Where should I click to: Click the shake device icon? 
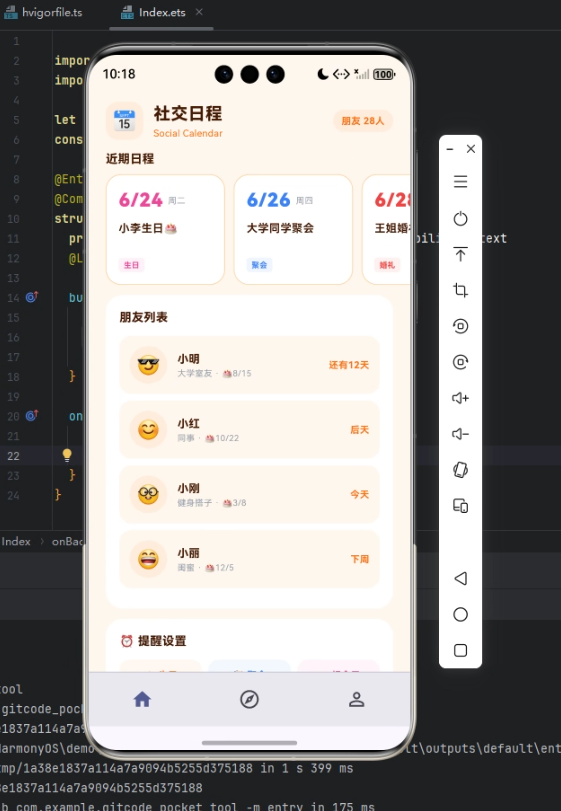click(460, 470)
